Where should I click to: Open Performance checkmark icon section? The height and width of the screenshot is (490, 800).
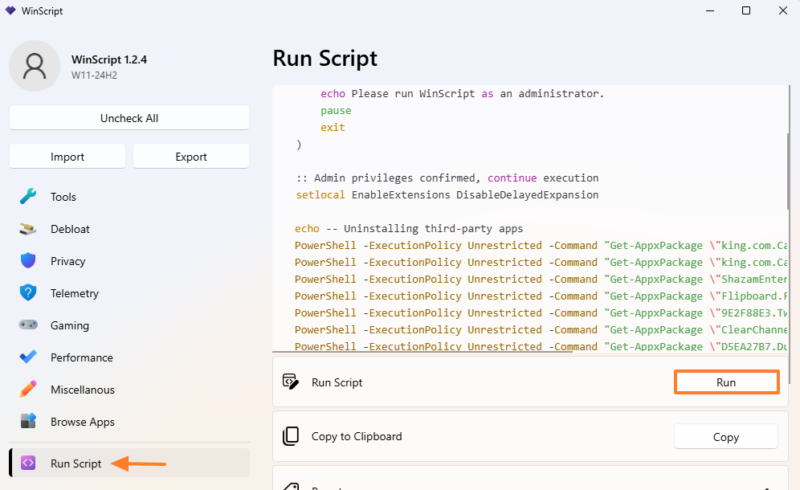(28, 357)
